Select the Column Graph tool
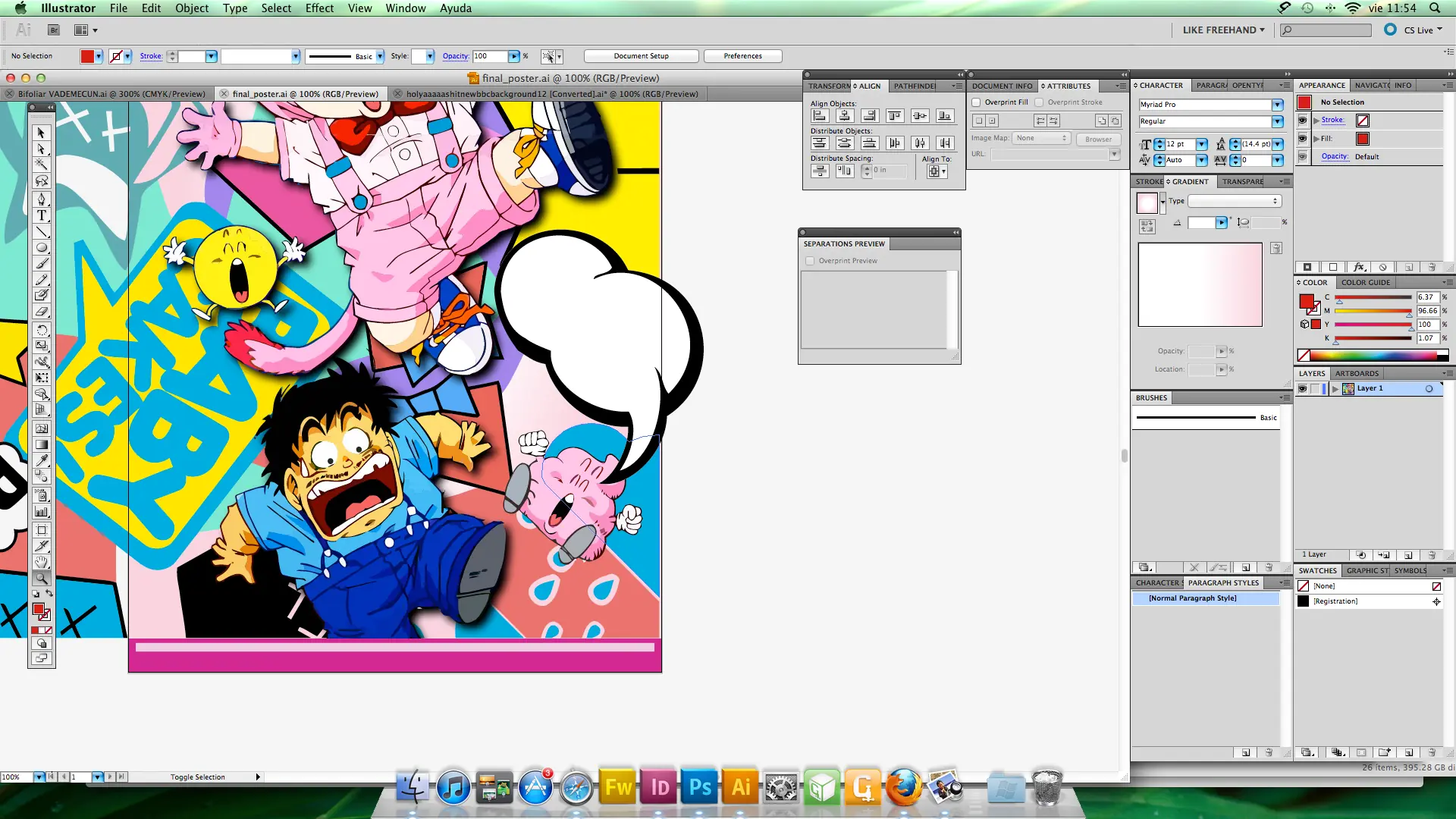 point(41,512)
